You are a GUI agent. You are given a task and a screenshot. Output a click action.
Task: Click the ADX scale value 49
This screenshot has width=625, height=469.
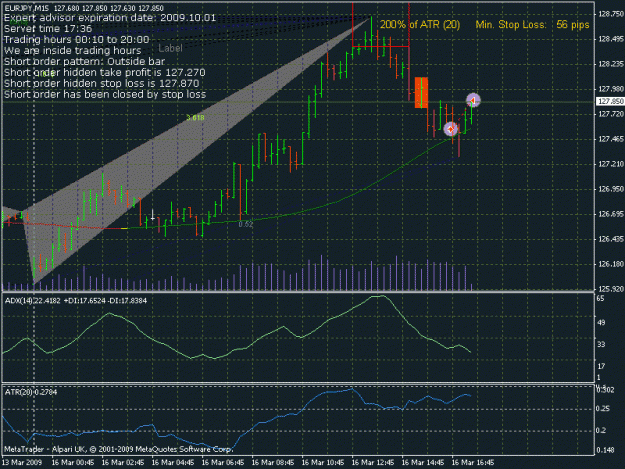pyautogui.click(x=601, y=322)
